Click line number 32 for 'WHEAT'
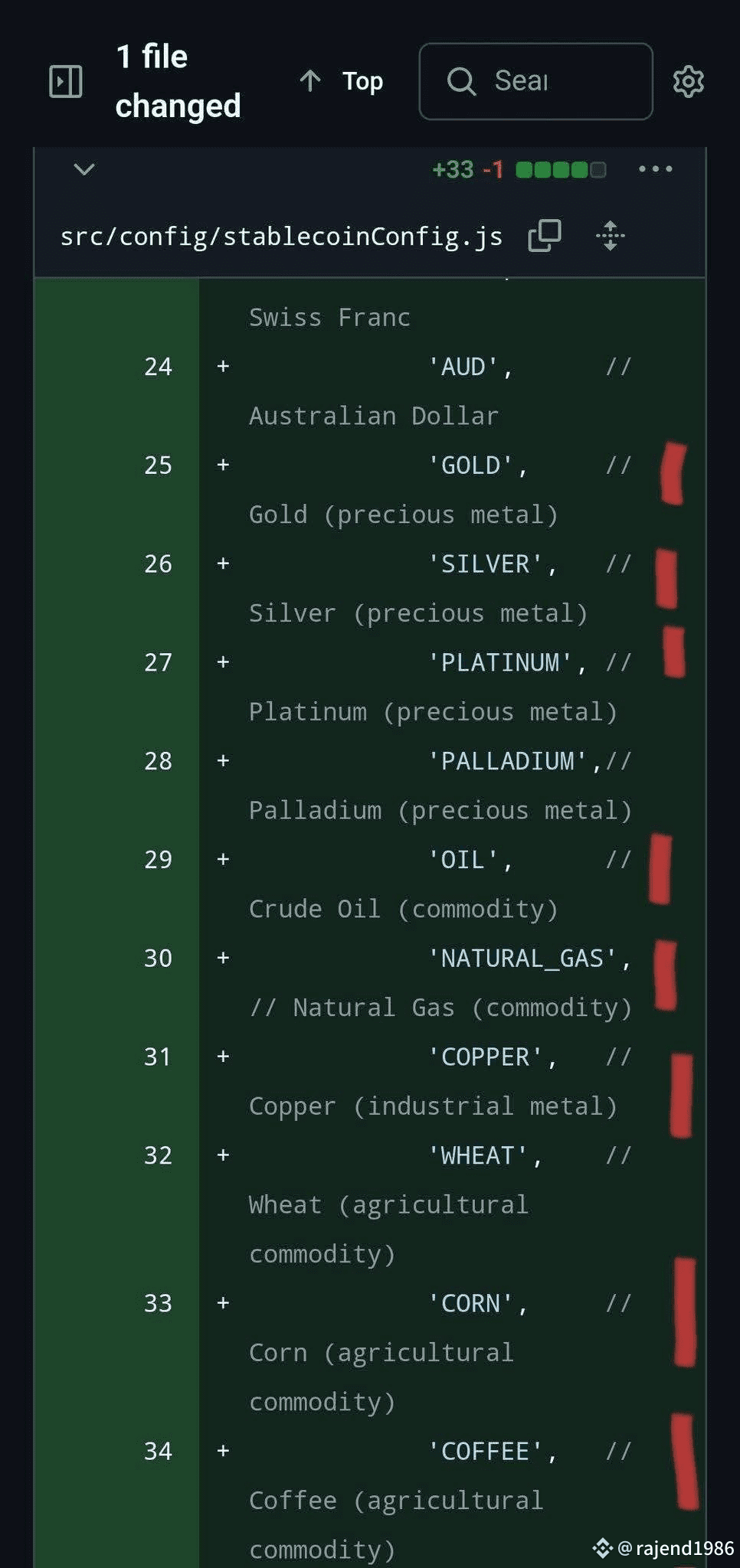The image size is (740, 1568). 158,1155
